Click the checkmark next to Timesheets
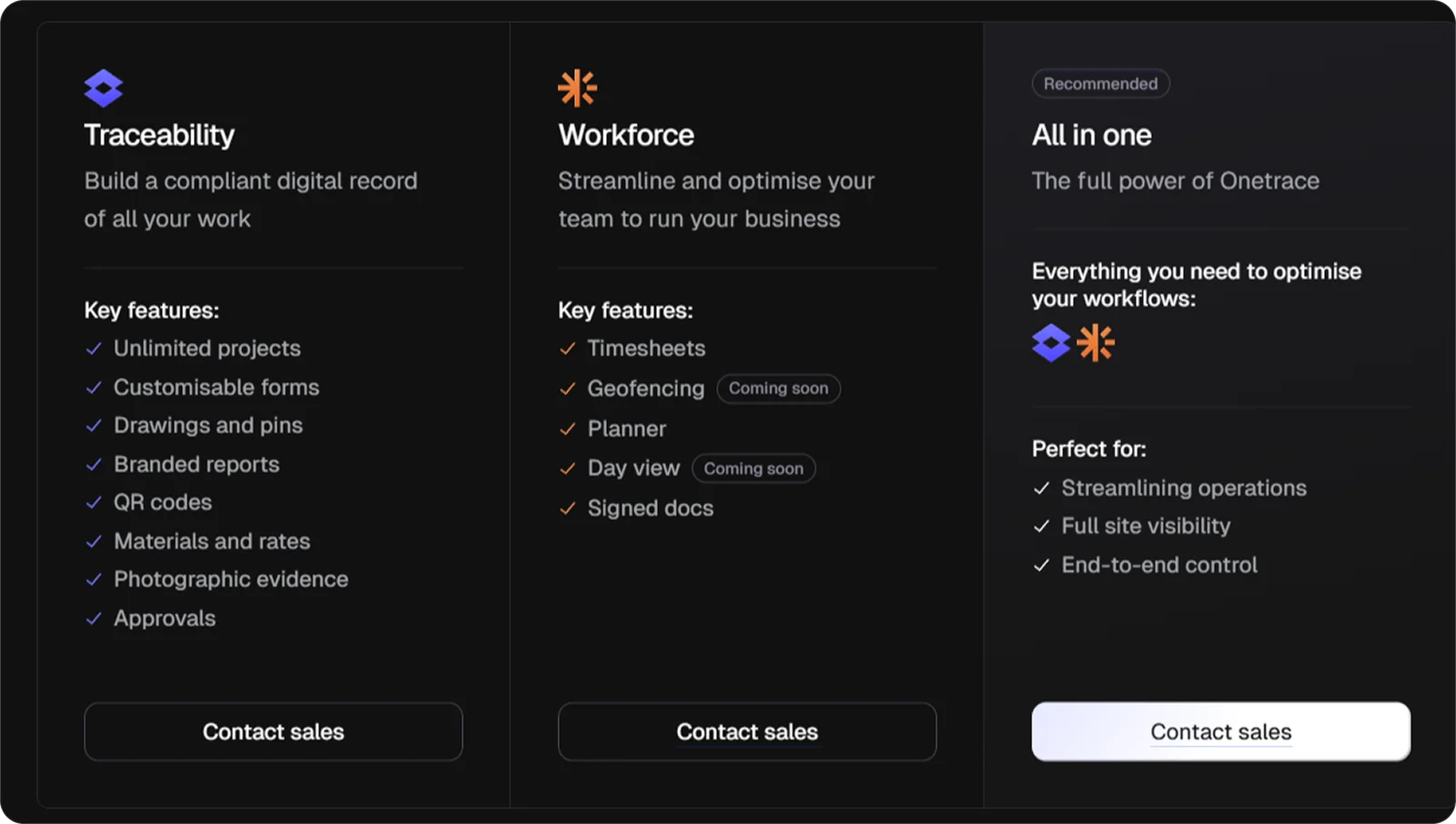This screenshot has height=824, width=1456. tap(568, 347)
